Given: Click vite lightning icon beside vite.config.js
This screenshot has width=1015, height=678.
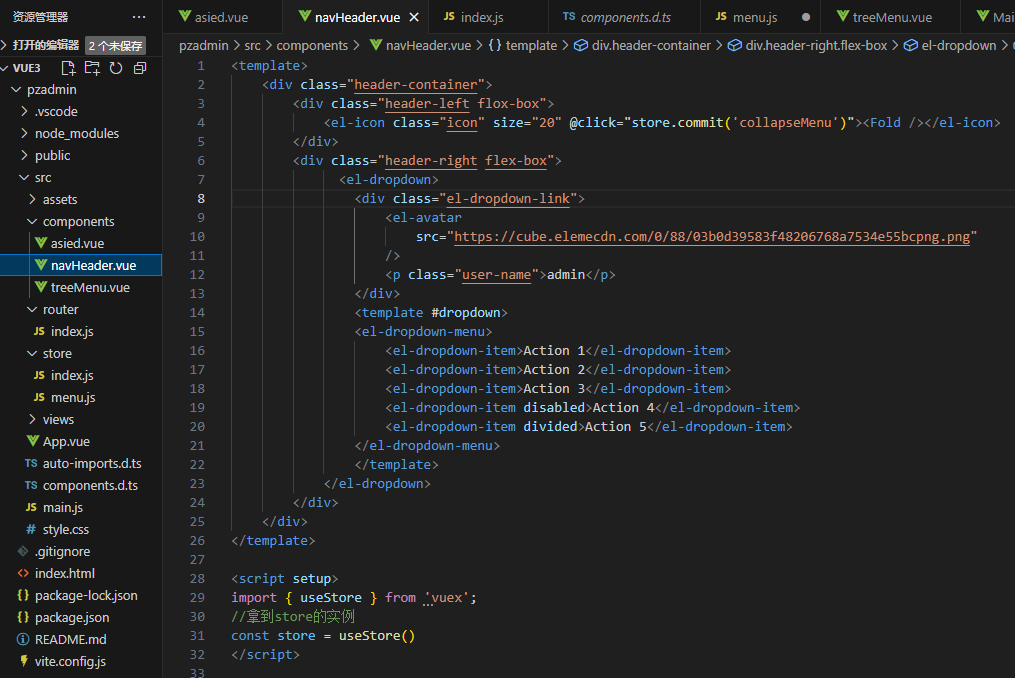Looking at the screenshot, I should point(24,661).
